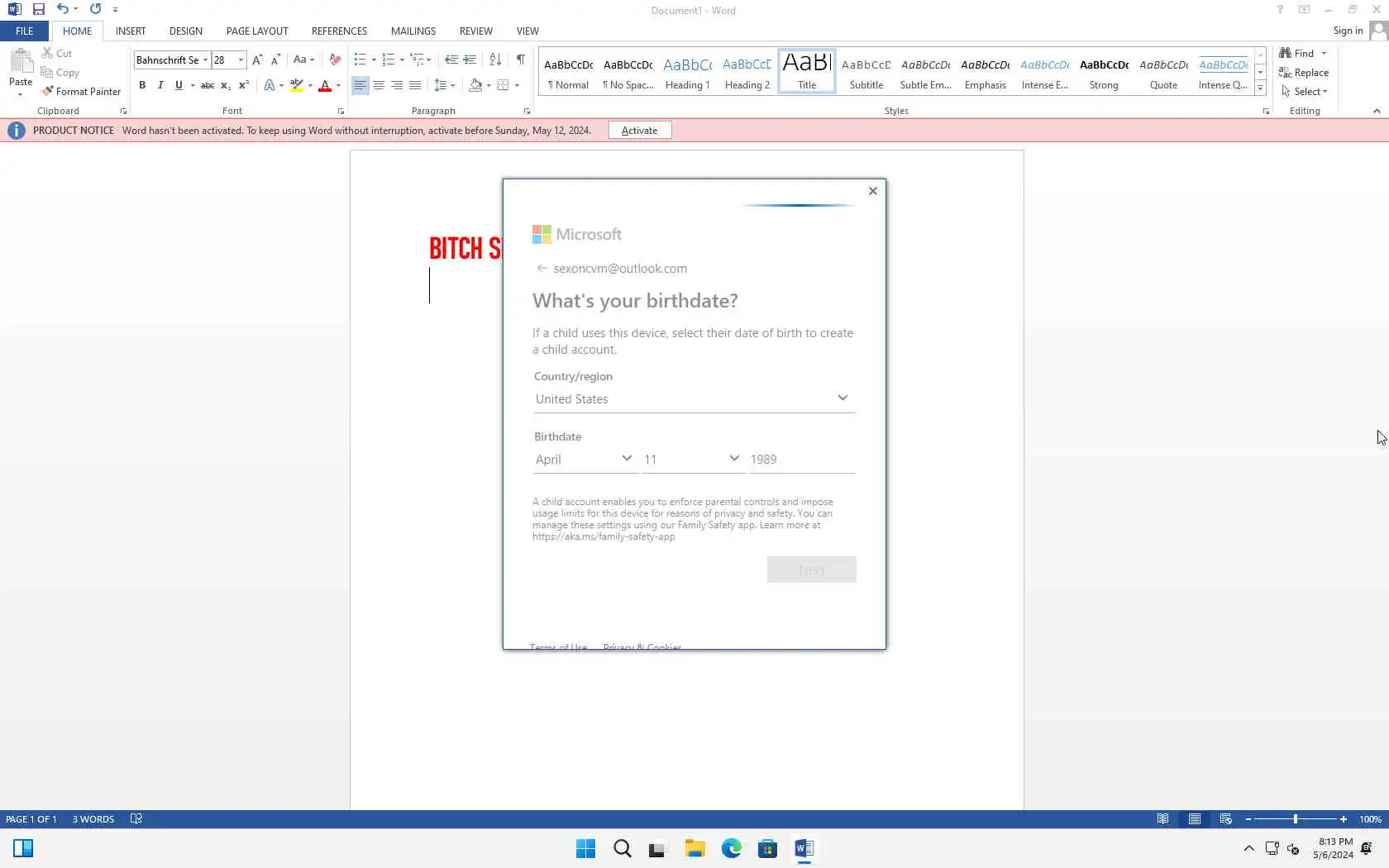Open Microsoft Store from the taskbar
Screen dimensions: 1389x868
767,848
